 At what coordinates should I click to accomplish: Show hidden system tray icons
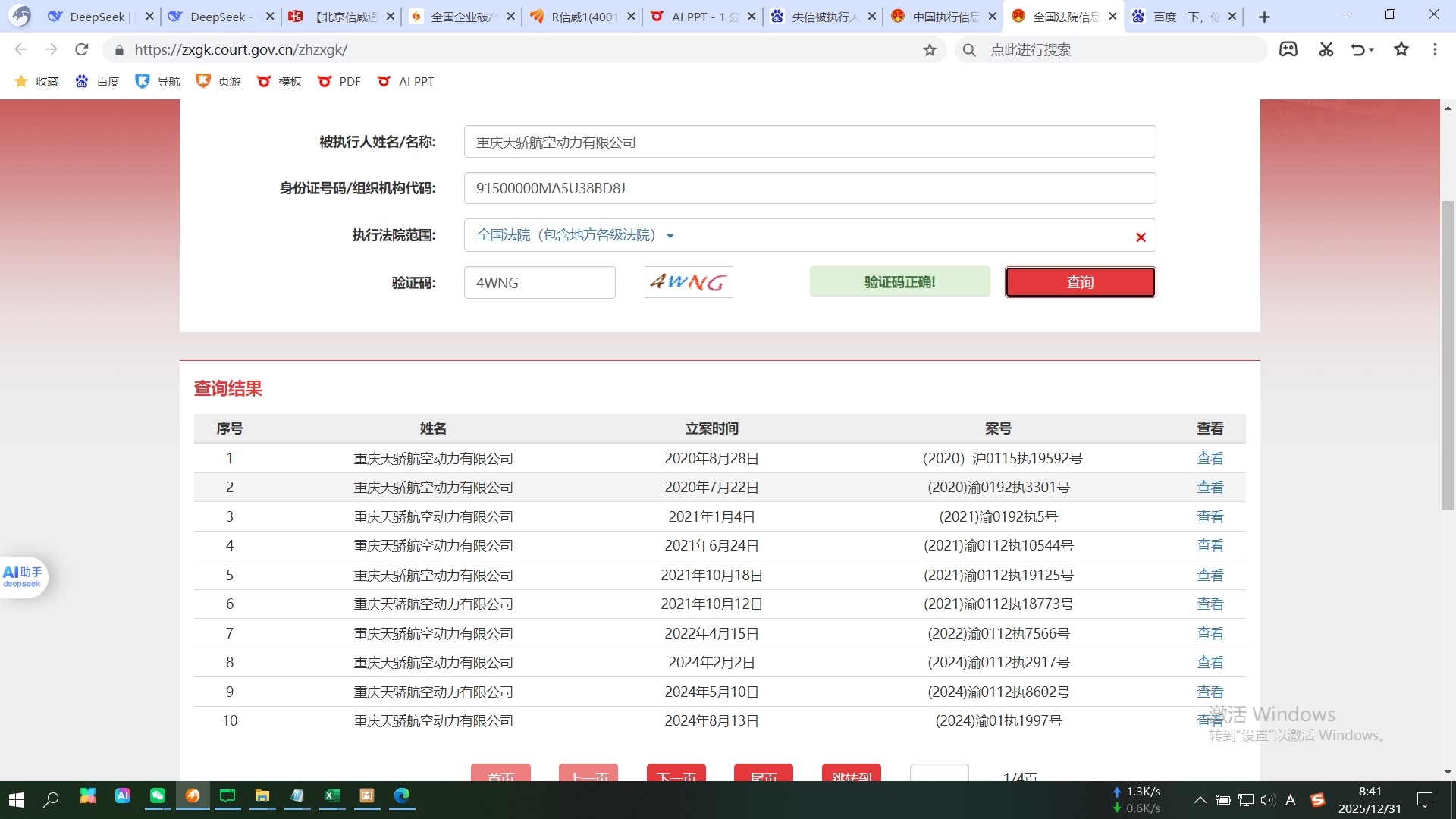(x=1200, y=800)
